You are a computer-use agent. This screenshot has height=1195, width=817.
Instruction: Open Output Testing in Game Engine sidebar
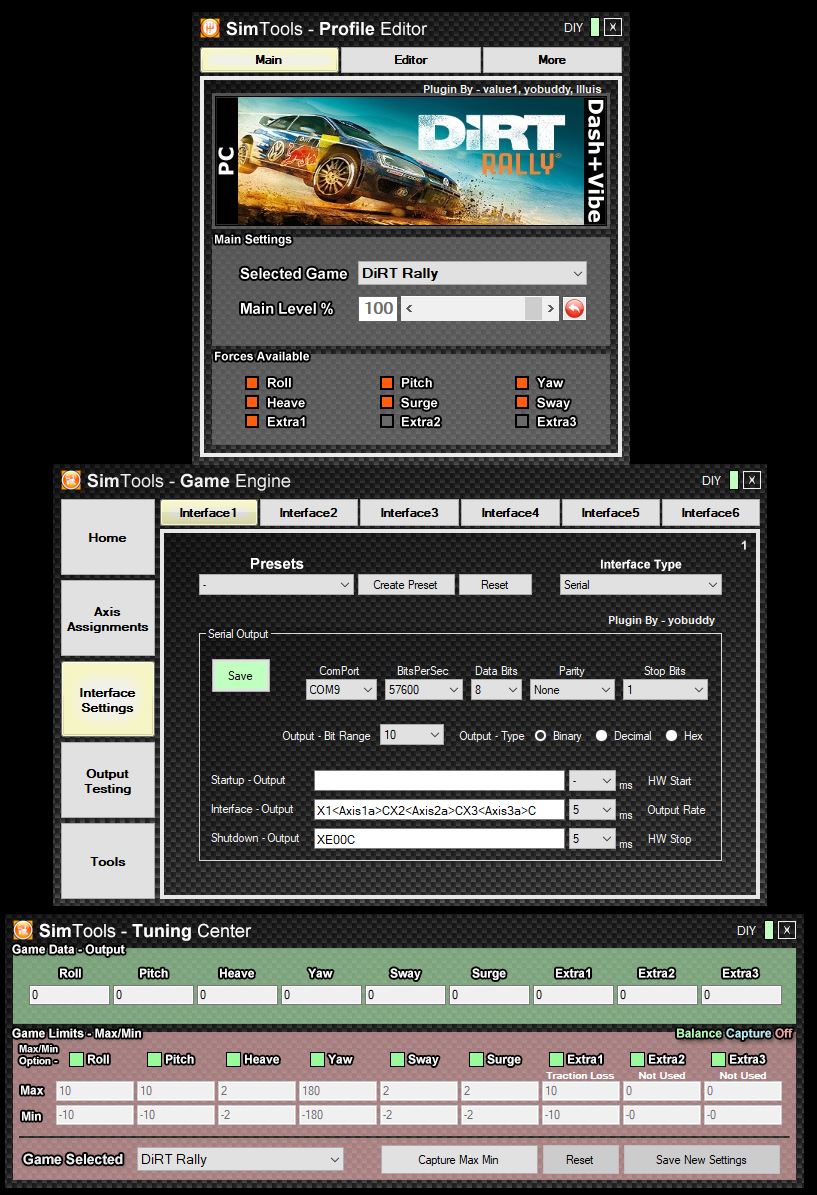(107, 780)
